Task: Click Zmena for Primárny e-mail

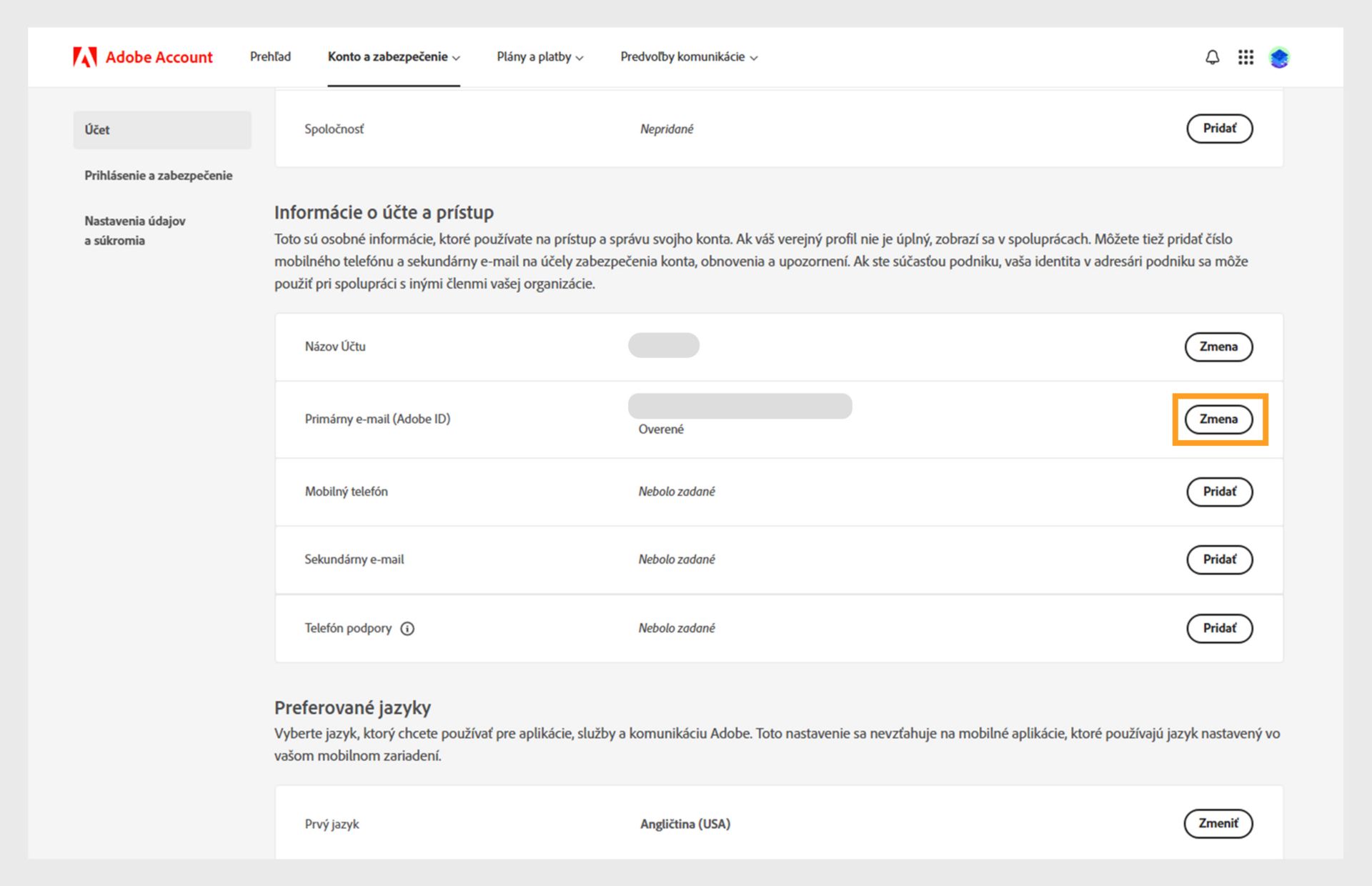Action: tap(1218, 419)
